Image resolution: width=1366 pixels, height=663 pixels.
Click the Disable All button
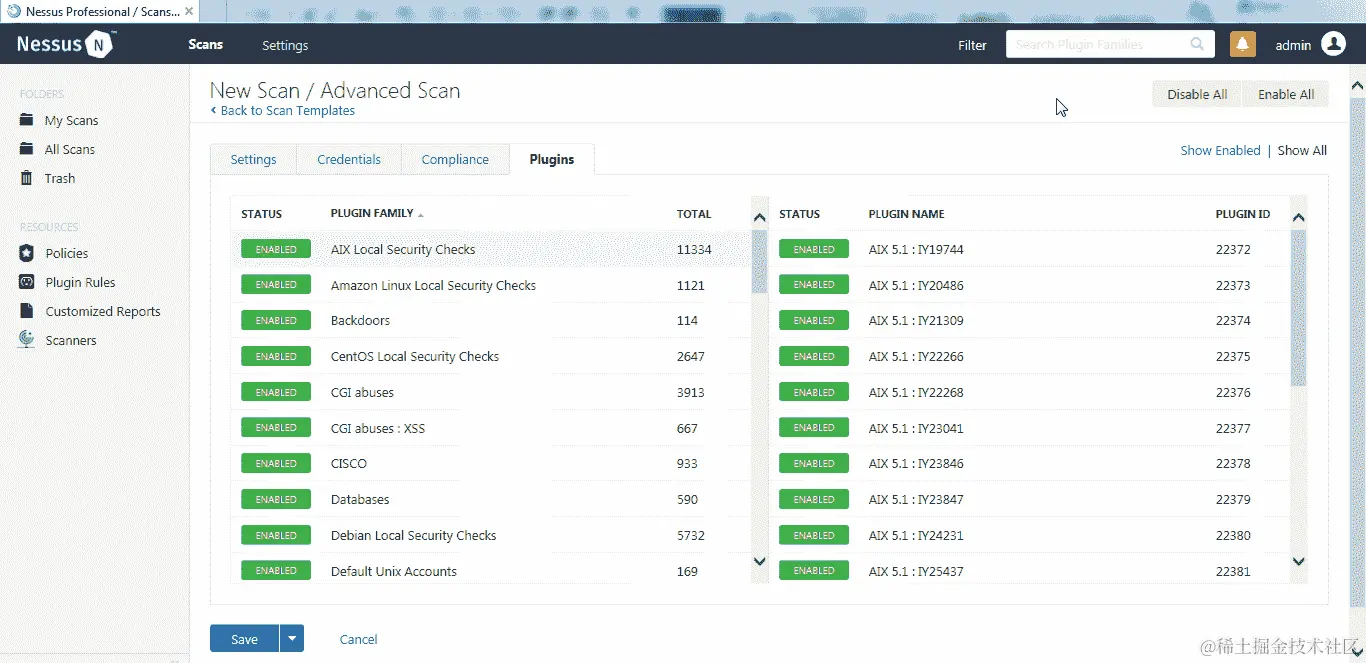coord(1197,94)
